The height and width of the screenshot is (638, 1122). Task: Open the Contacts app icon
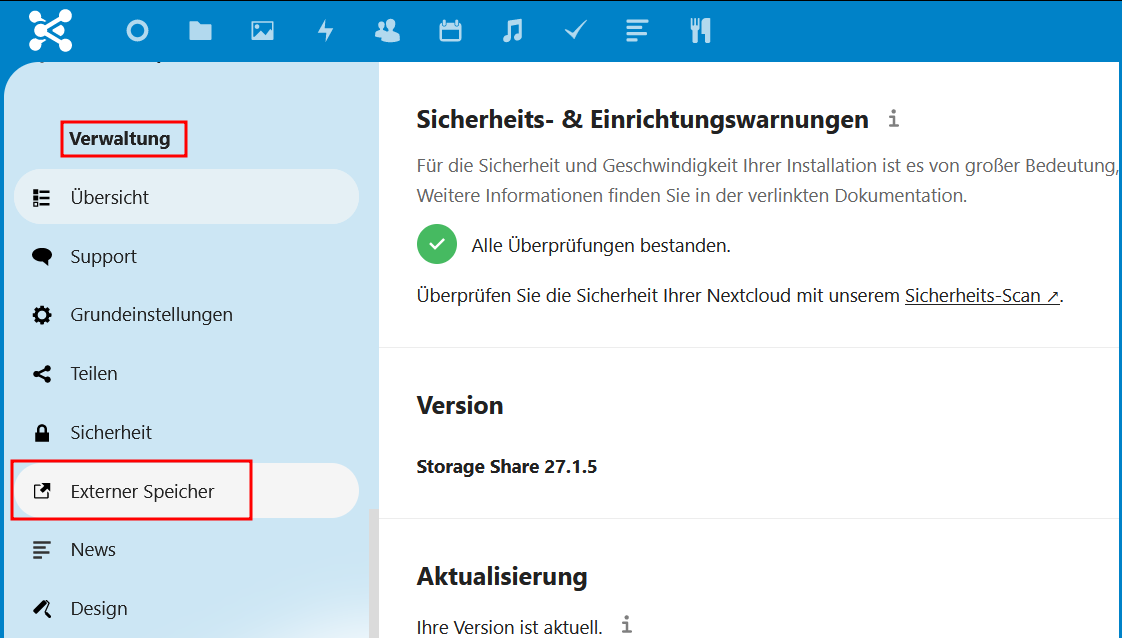(x=387, y=31)
